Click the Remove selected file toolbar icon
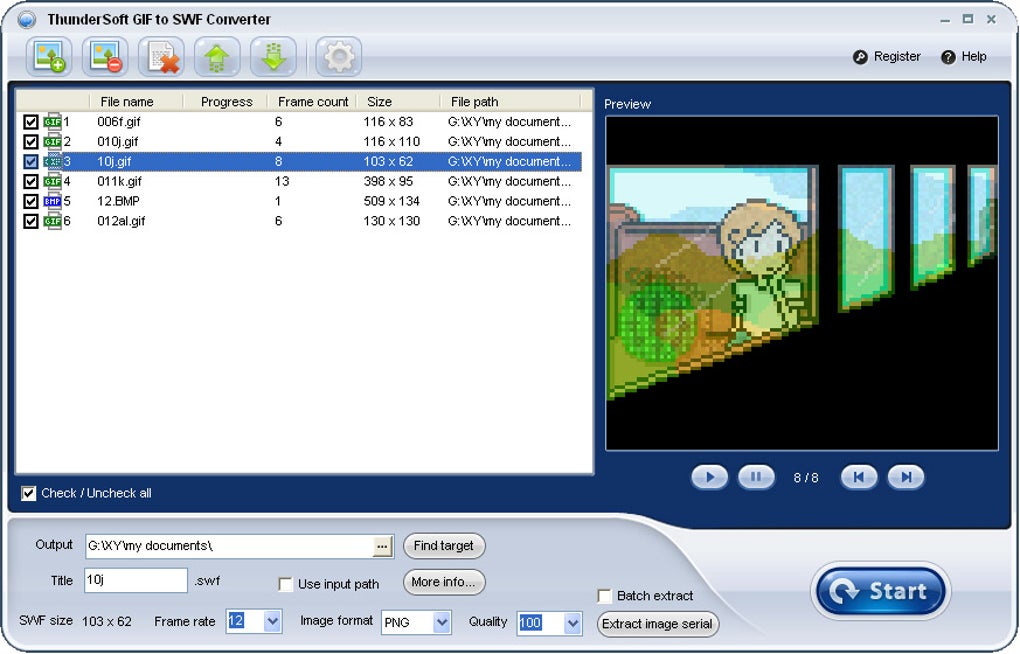1020x654 pixels. pyautogui.click(x=105, y=57)
